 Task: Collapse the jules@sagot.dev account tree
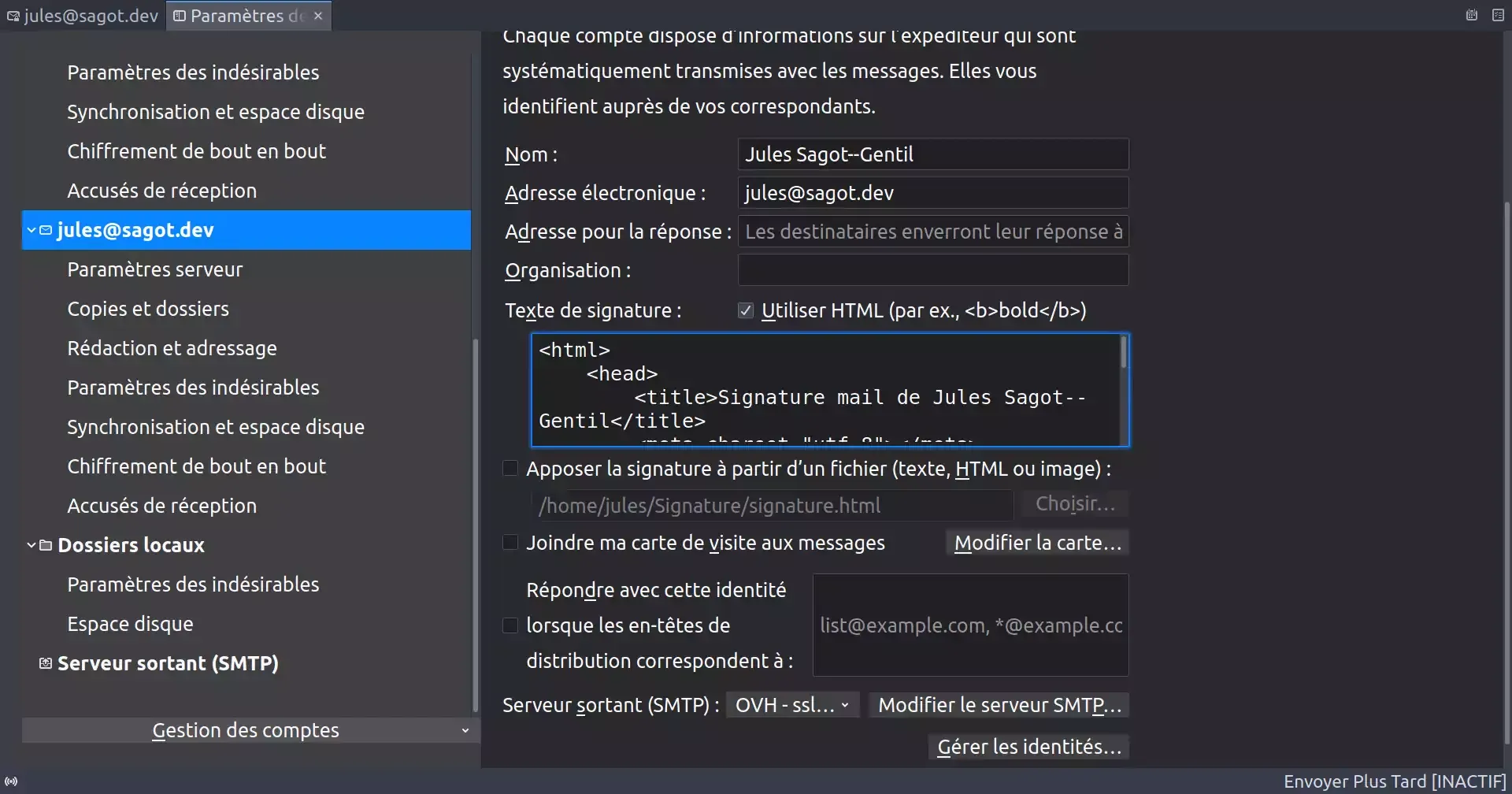(30, 230)
